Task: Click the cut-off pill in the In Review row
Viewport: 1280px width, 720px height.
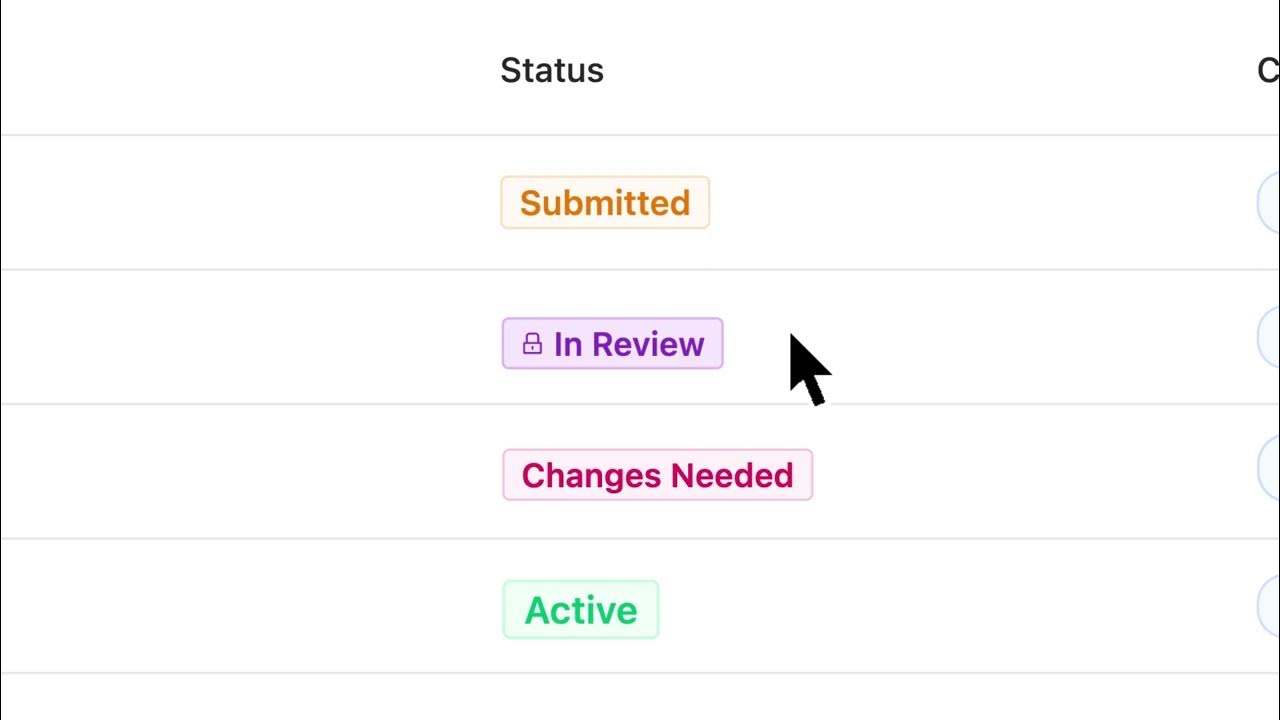Action: pyautogui.click(x=1269, y=338)
